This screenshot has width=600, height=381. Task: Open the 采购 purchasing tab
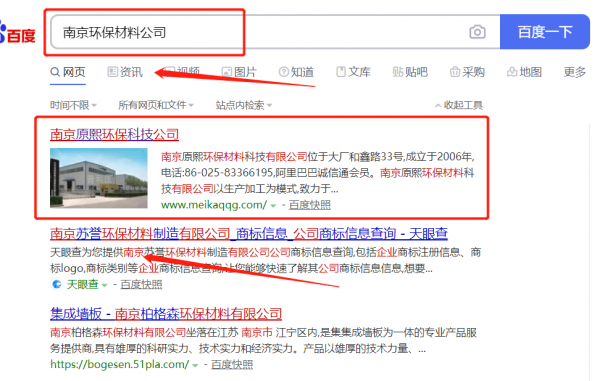pos(467,72)
